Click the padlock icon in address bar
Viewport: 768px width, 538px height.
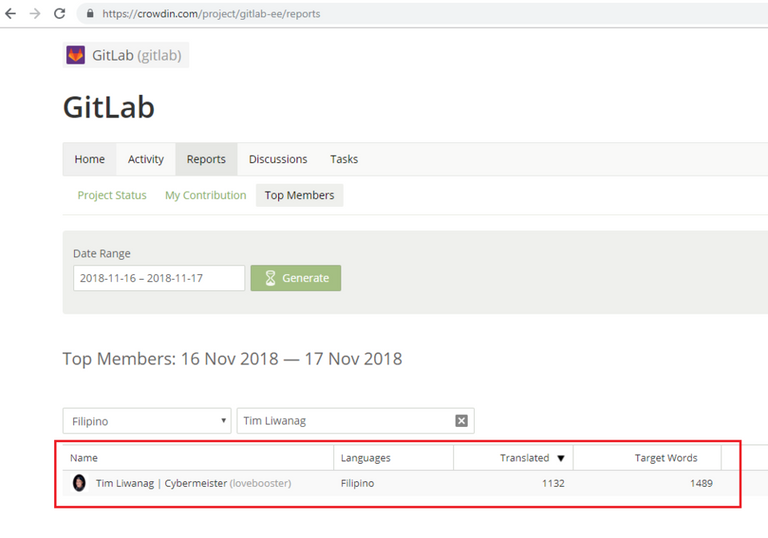point(90,14)
